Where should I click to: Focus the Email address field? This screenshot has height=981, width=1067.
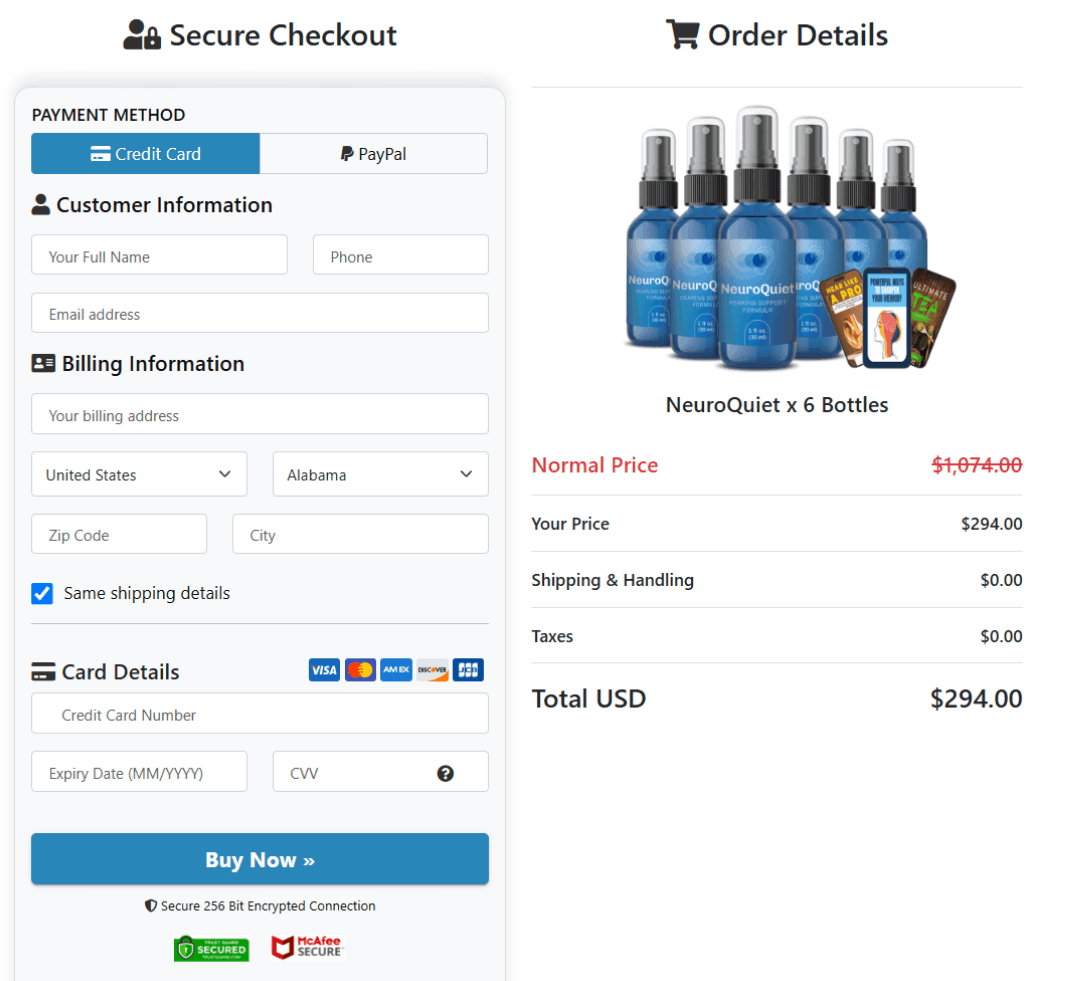click(x=260, y=313)
